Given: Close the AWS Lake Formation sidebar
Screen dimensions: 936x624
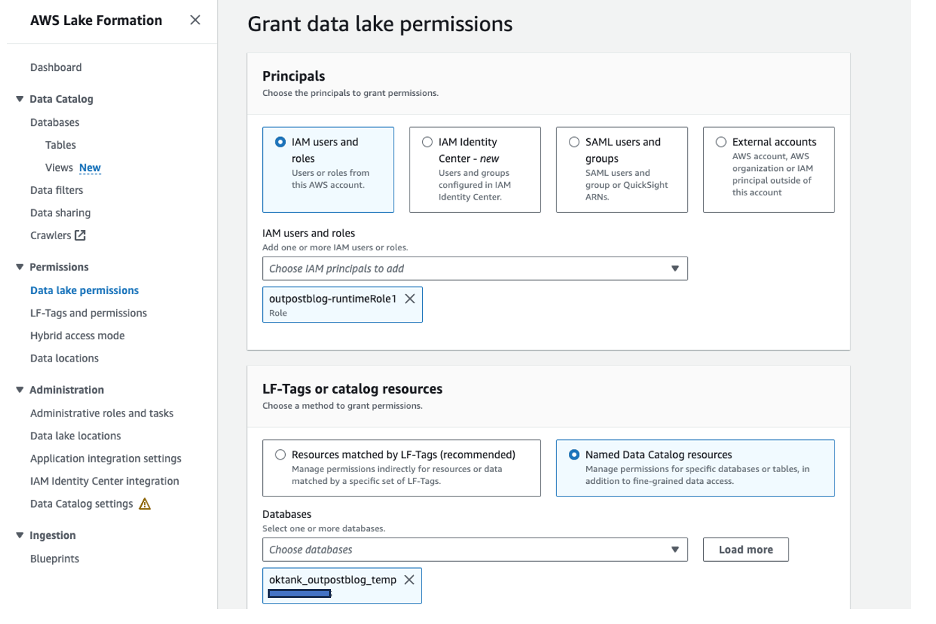Looking at the screenshot, I should tap(195, 20).
